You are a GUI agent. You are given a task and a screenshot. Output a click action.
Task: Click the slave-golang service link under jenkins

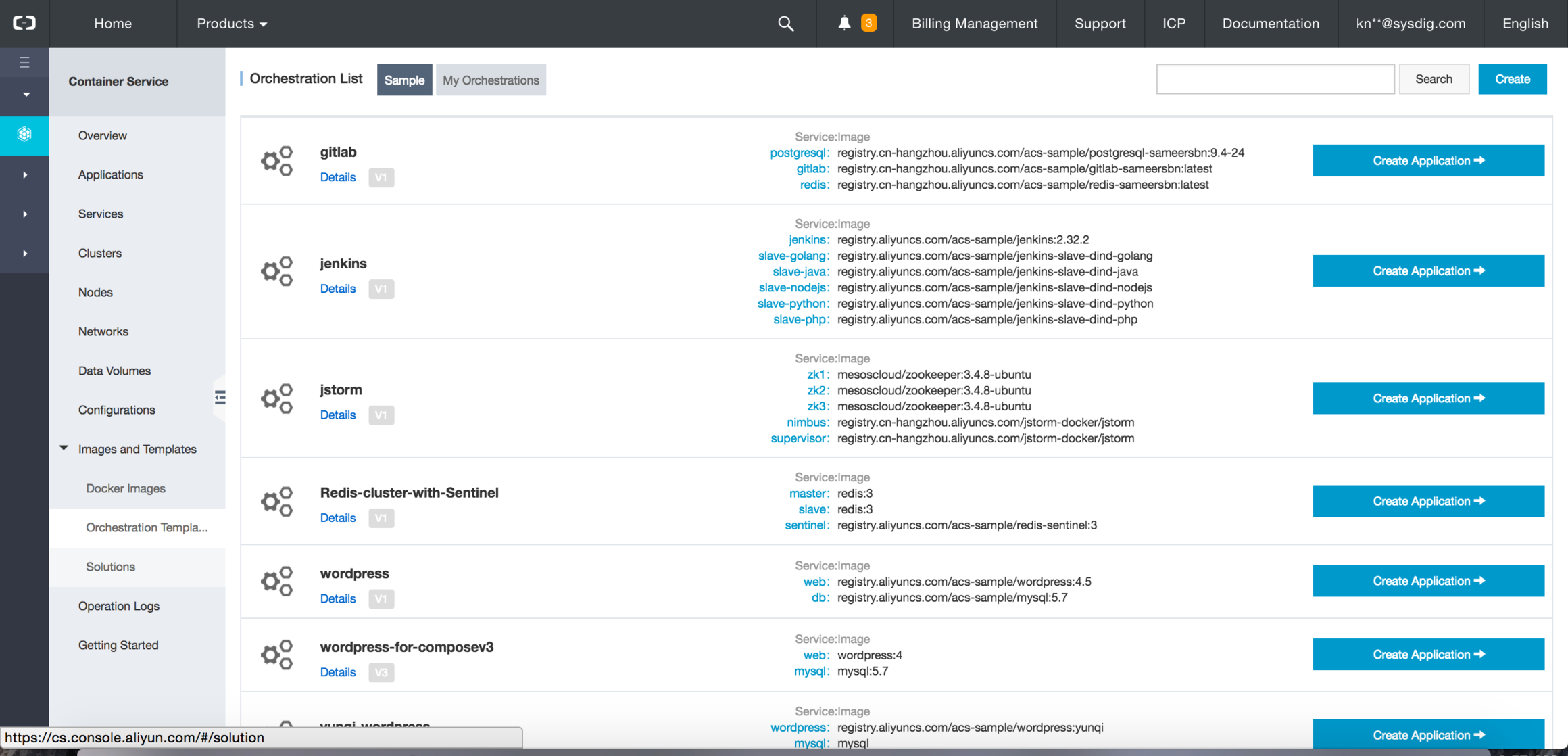pyautogui.click(x=793, y=256)
